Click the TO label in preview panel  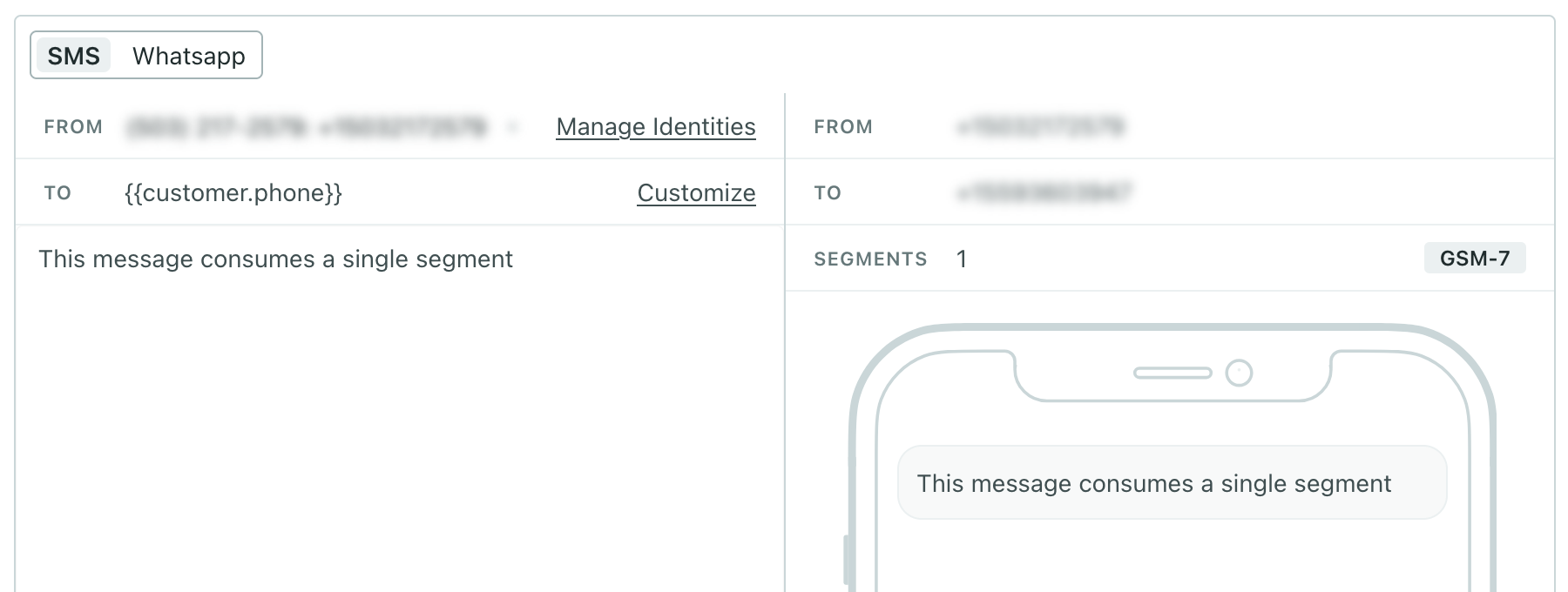point(827,193)
